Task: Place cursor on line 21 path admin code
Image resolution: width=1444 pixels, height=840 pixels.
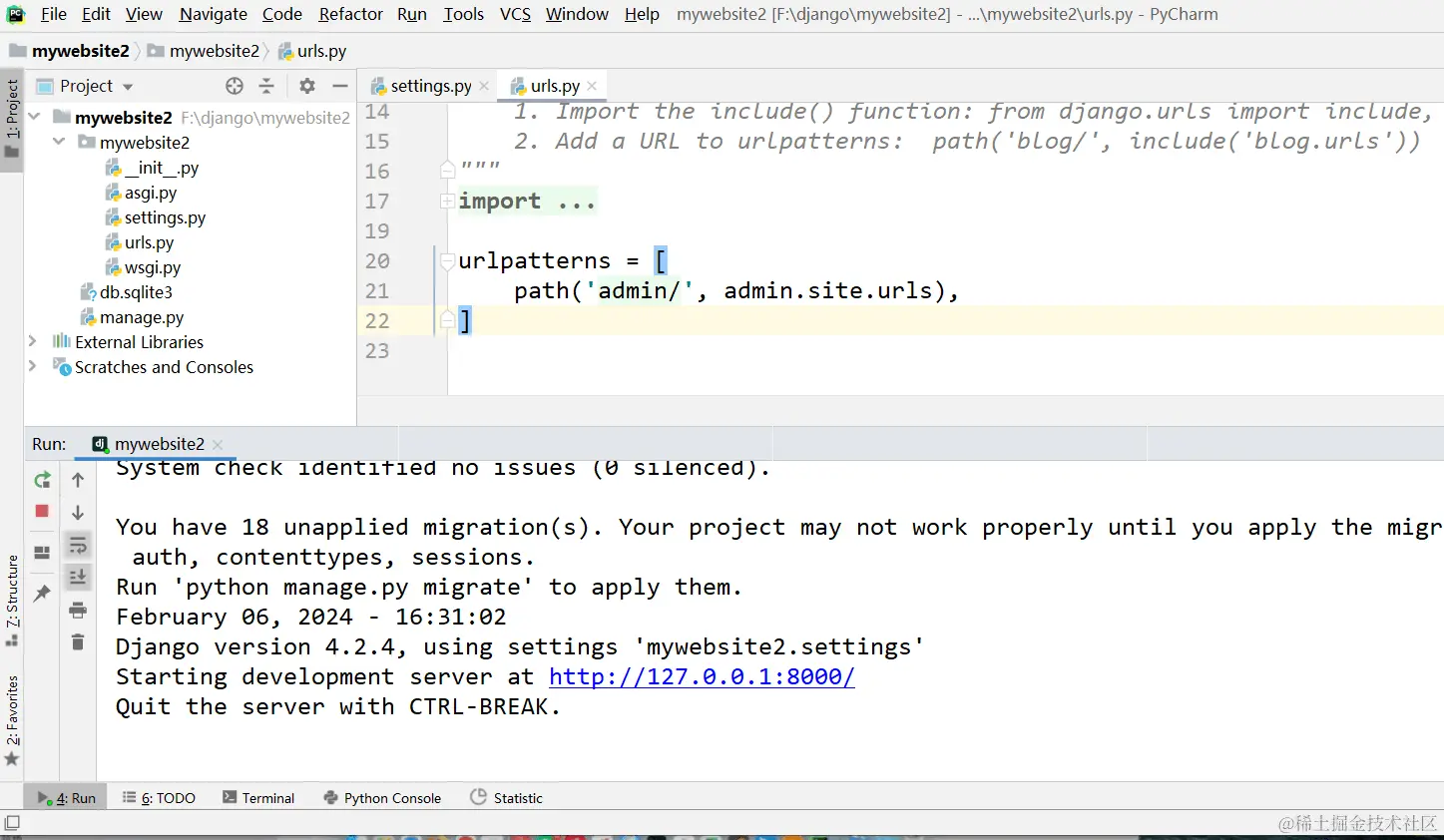Action: [736, 291]
